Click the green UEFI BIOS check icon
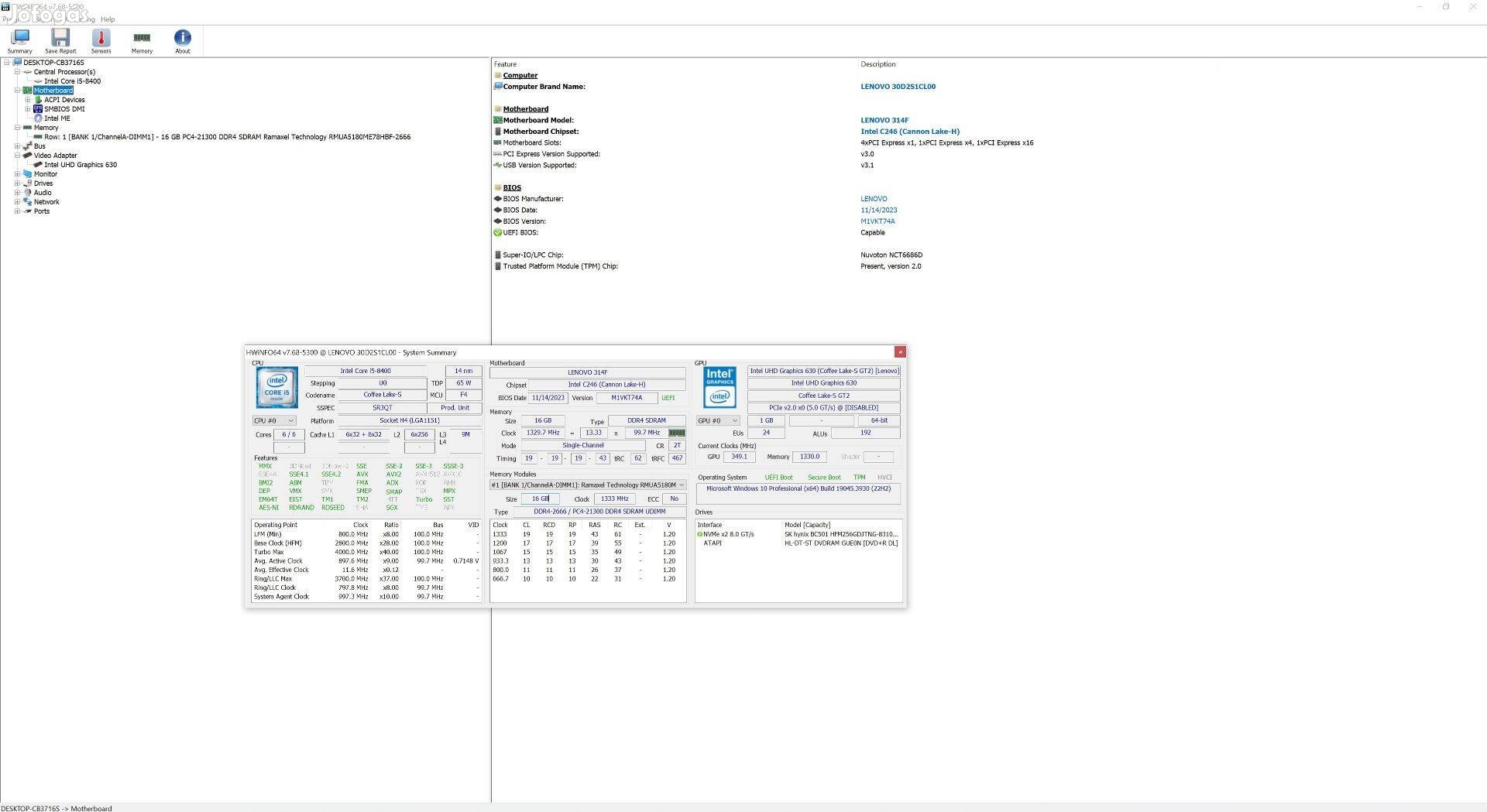The height and width of the screenshot is (812, 1487). point(498,232)
